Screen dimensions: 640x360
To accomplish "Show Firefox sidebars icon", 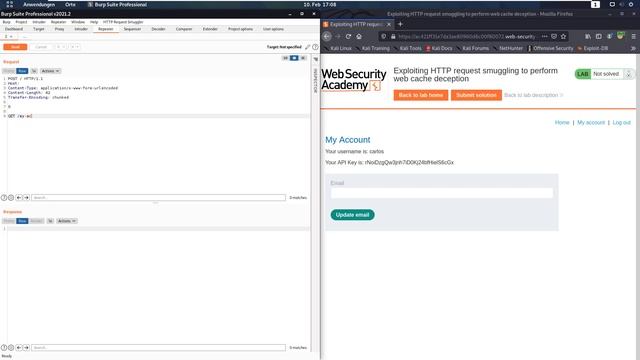I will click(x=598, y=36).
